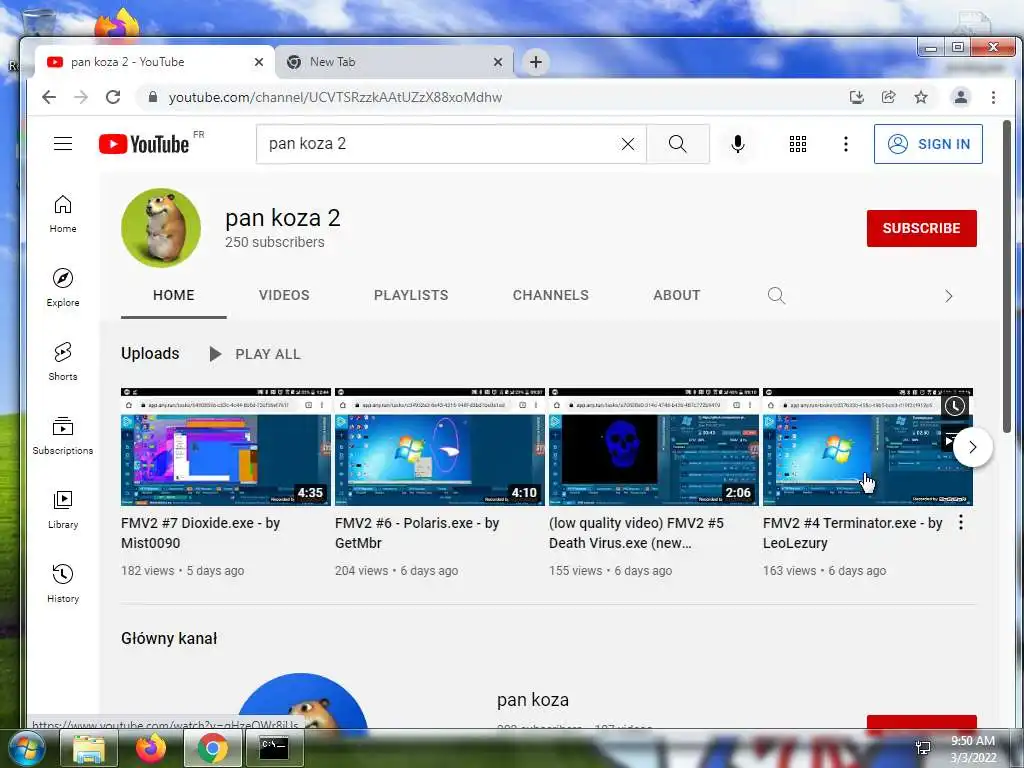Click the page vertical scrollbar

click(1007, 274)
